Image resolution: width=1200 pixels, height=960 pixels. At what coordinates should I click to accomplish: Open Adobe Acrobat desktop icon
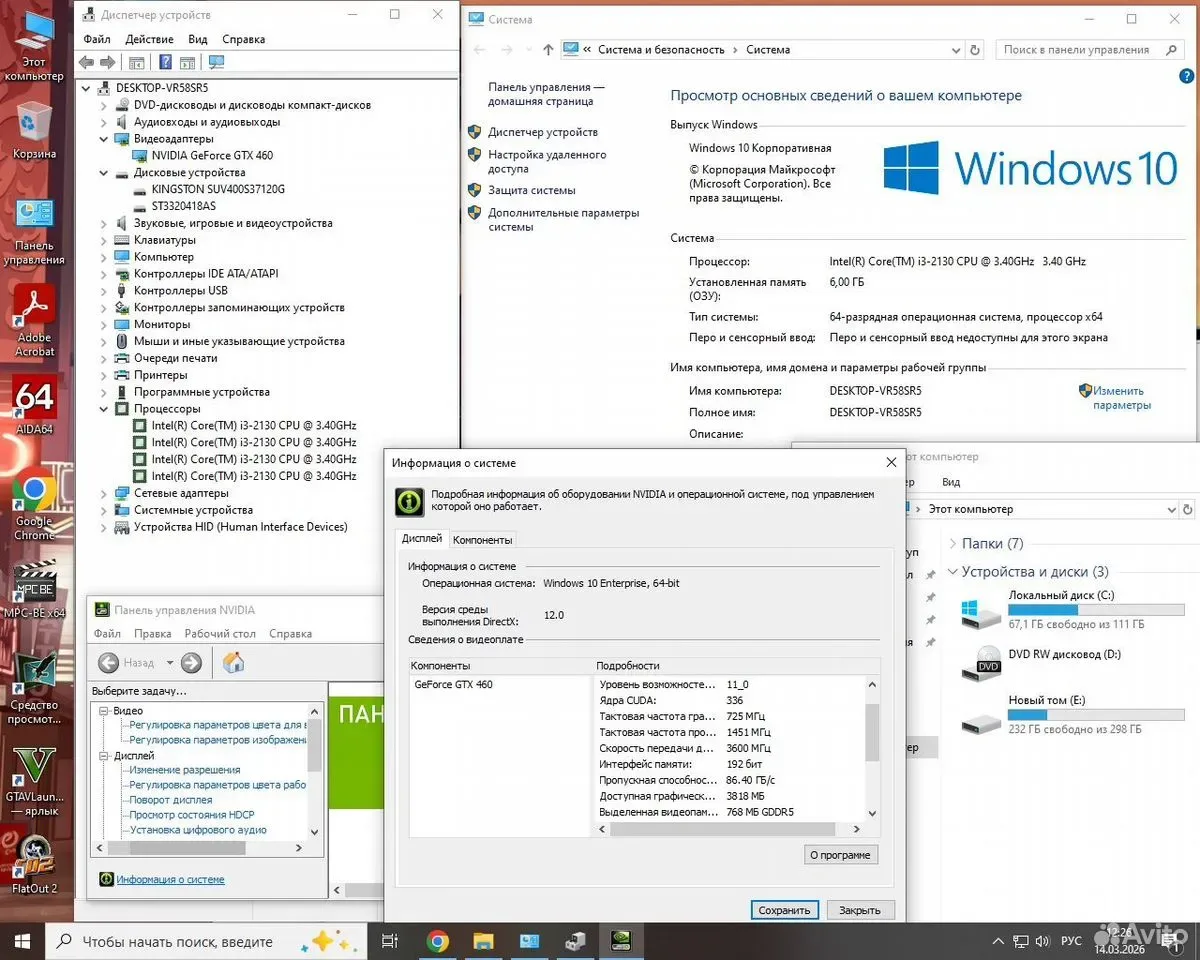point(34,320)
